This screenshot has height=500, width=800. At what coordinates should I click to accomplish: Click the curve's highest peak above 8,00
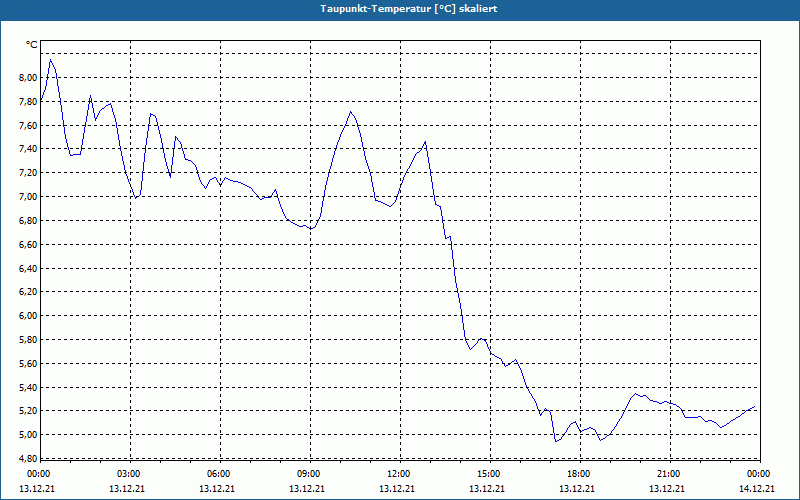(x=50, y=60)
